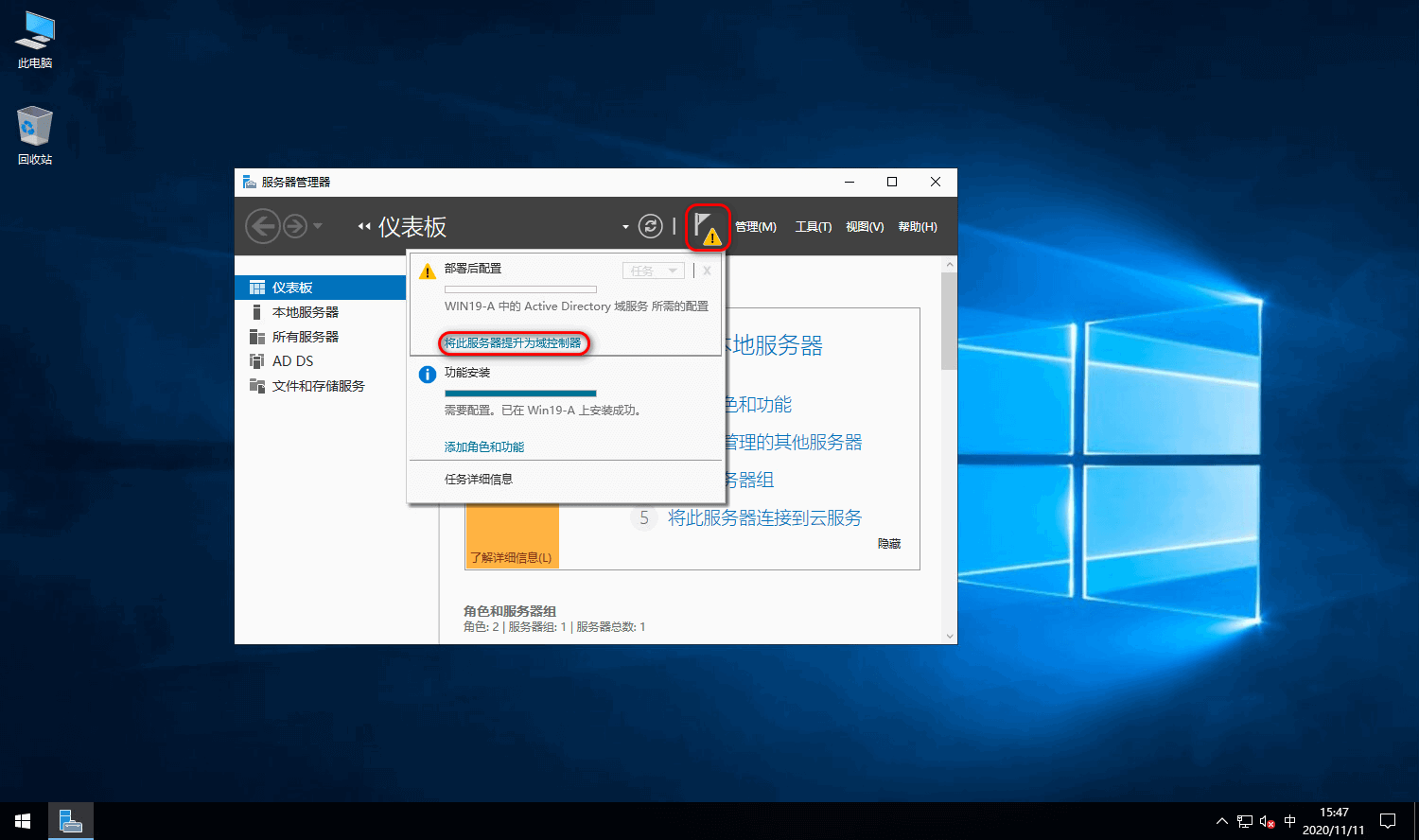The width and height of the screenshot is (1419, 840).
Task: Click the network tray icon
Action: coord(1245,821)
